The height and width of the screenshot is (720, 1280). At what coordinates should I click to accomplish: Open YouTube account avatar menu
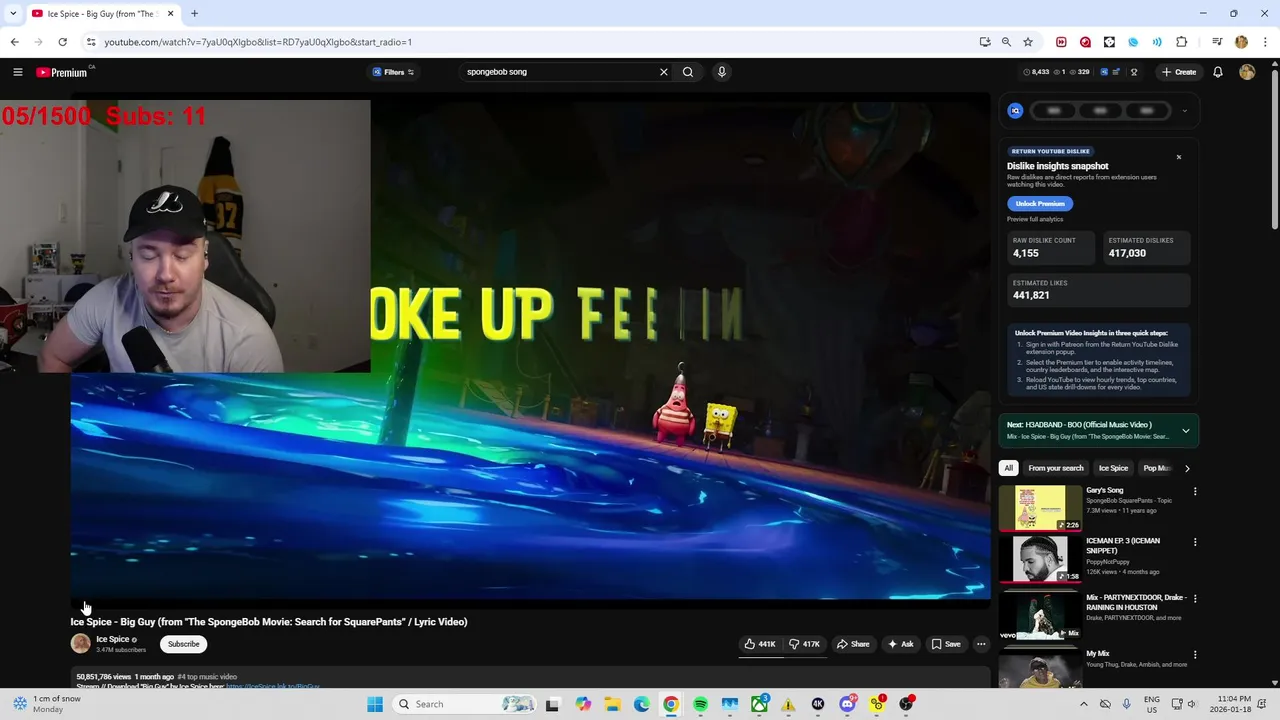click(1247, 72)
